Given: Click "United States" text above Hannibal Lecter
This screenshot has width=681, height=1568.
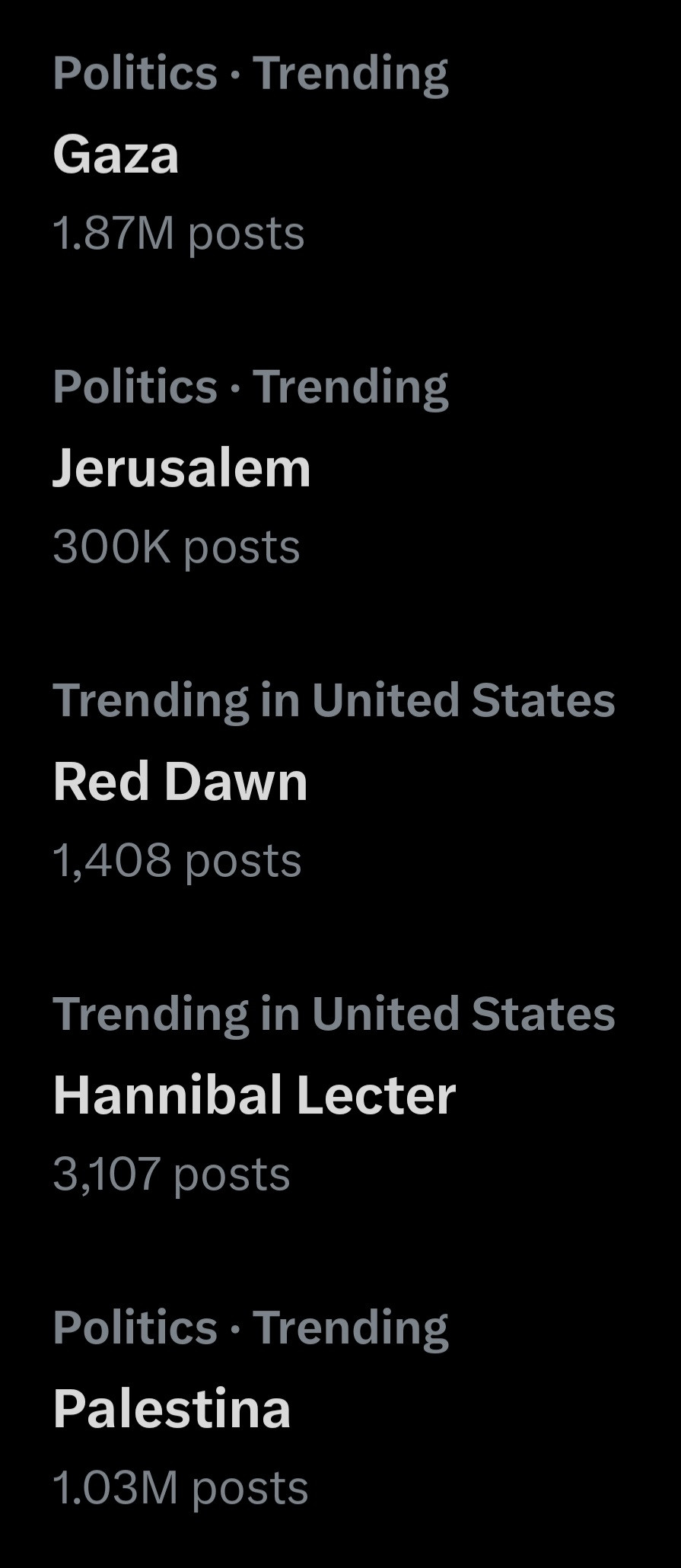Looking at the screenshot, I should point(463,1014).
